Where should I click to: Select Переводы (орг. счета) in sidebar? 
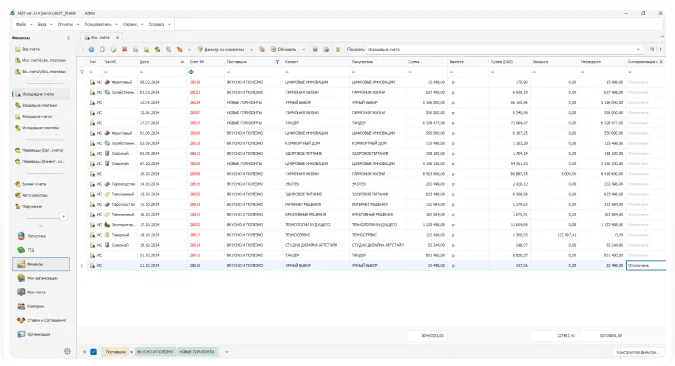39,150
